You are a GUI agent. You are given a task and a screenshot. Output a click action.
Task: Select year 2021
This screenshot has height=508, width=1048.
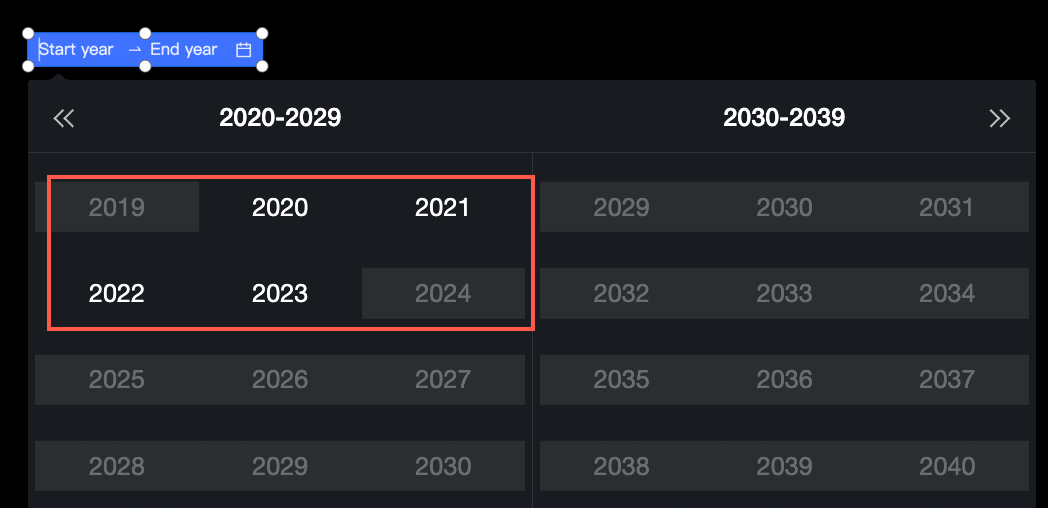pos(442,207)
